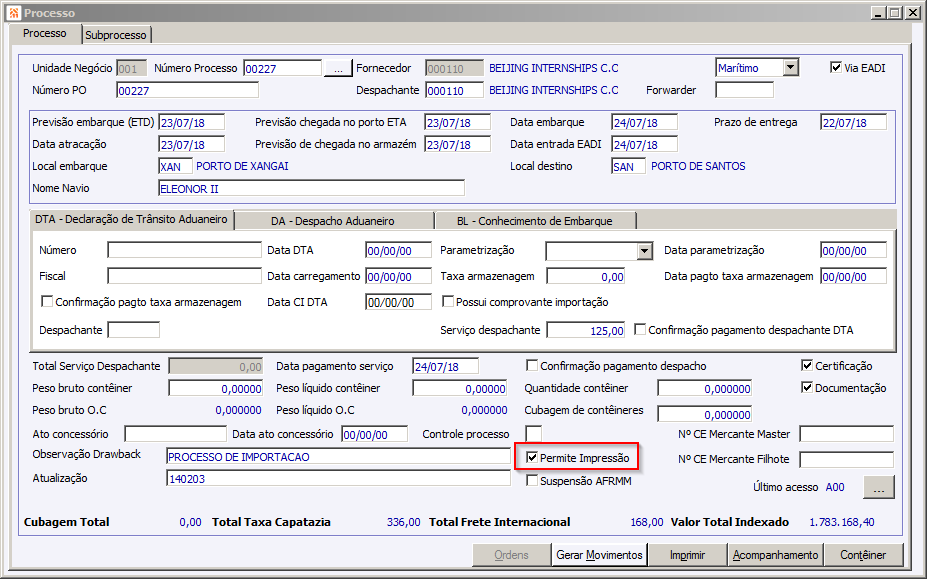This screenshot has height=579, width=927.
Task: Click Previsão chegada no porto ETA field
Action: coord(458,122)
